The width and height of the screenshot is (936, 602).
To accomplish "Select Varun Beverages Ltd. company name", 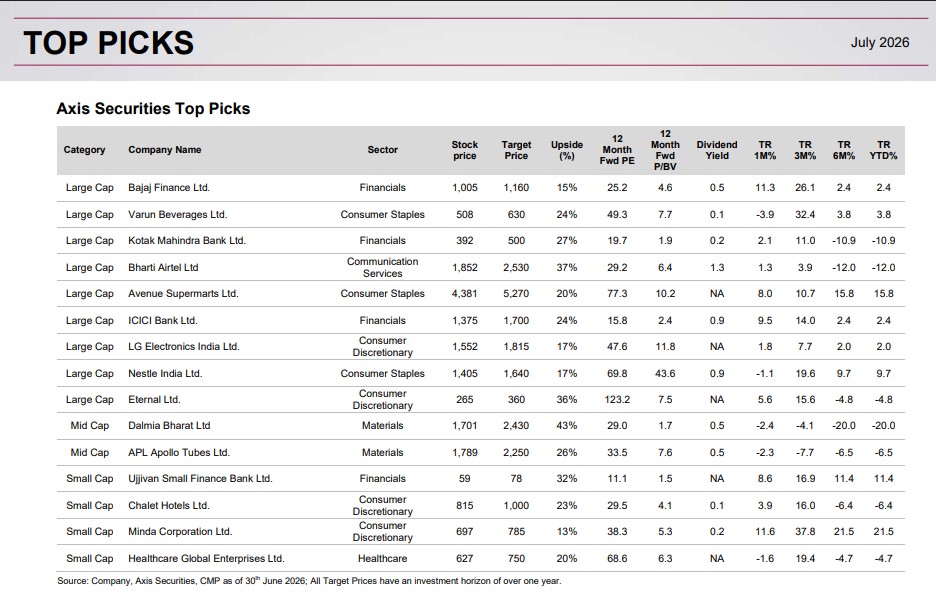I will coord(178,214).
